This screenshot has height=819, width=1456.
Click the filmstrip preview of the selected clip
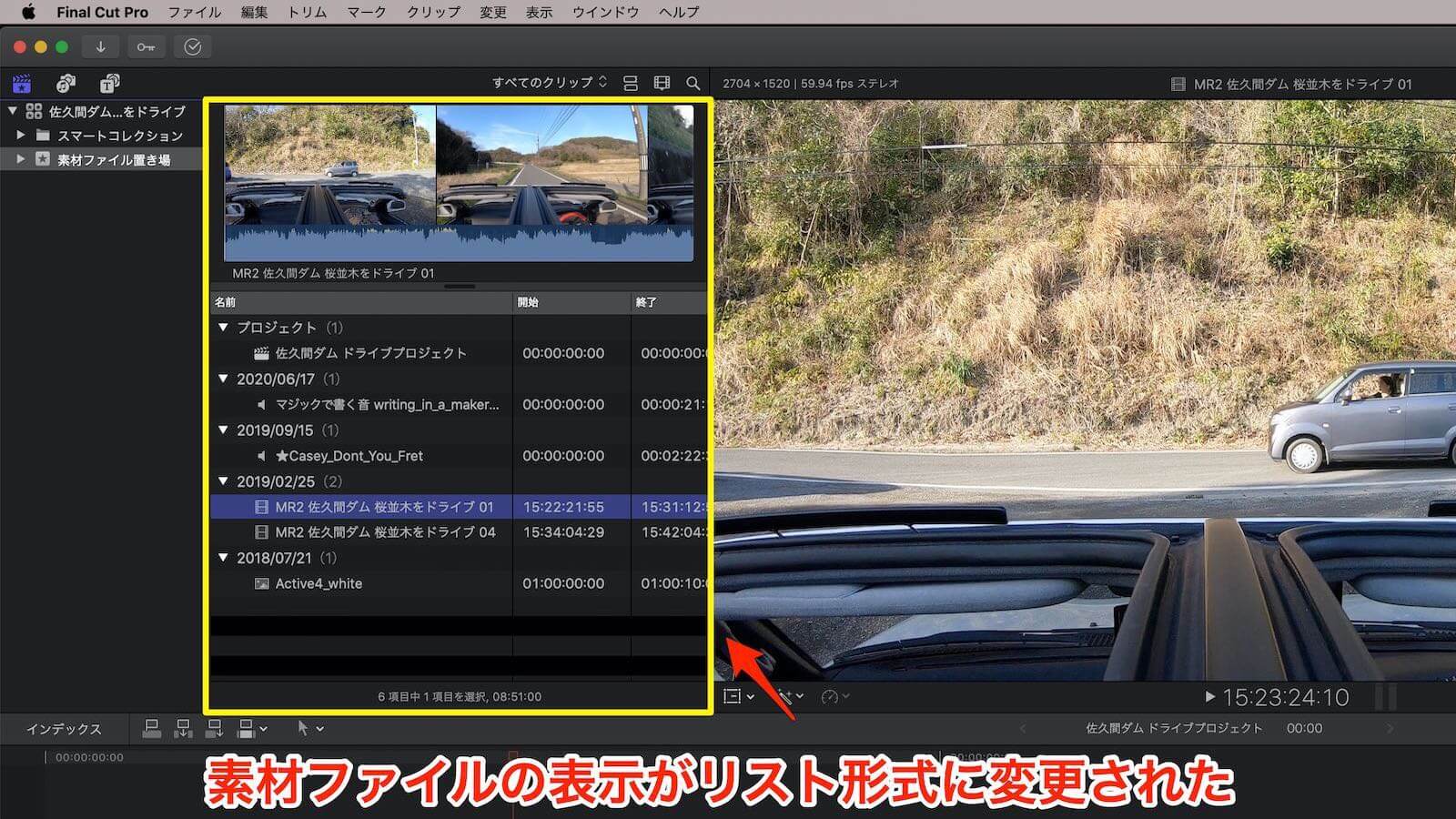click(x=459, y=183)
